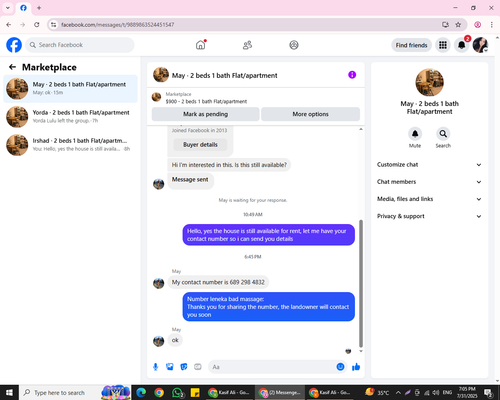Open the taskbar clock and date
The width and height of the screenshot is (500, 400).
pyautogui.click(x=467, y=393)
